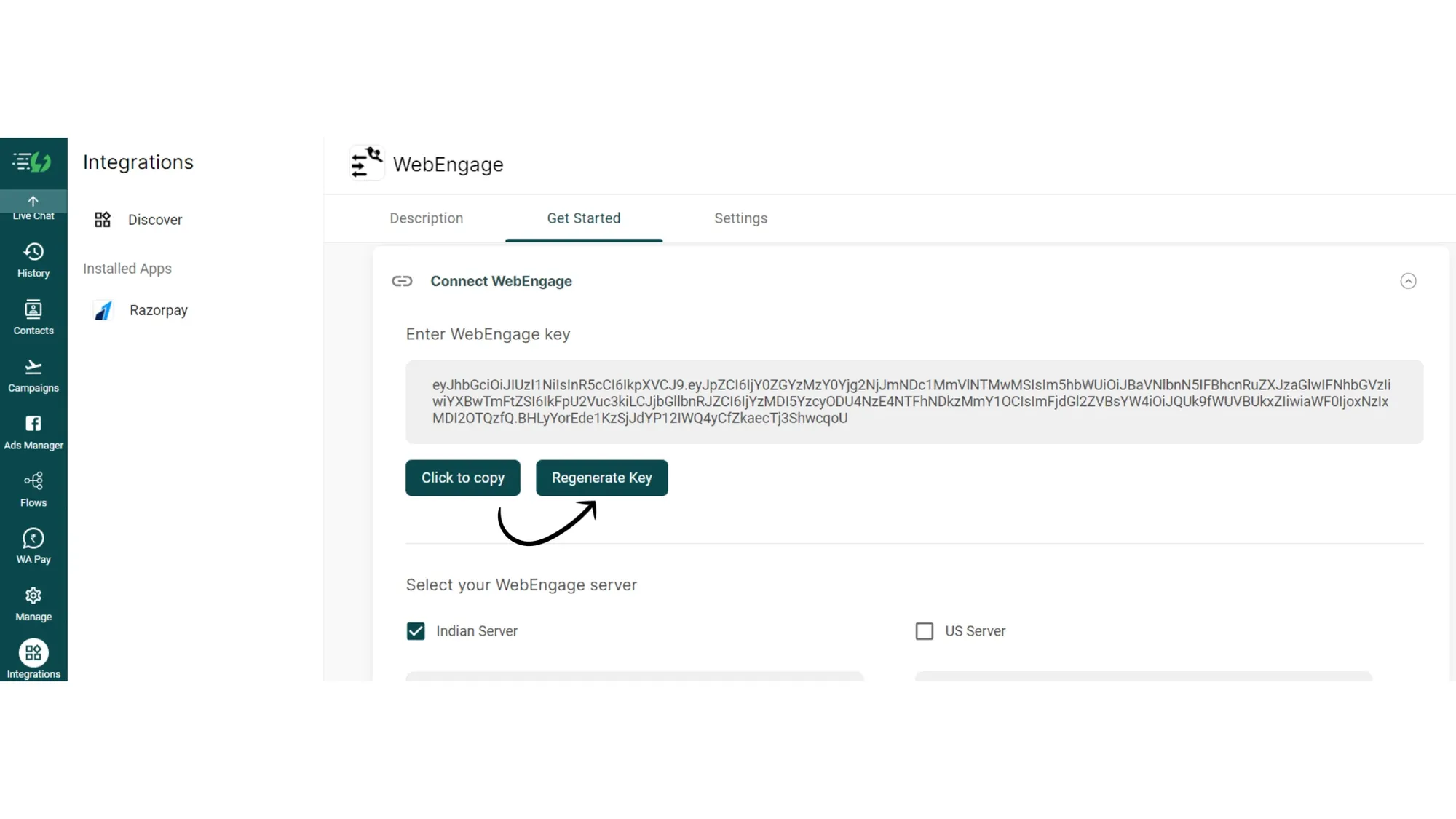
Task: Switch to Settings tab
Action: click(741, 218)
